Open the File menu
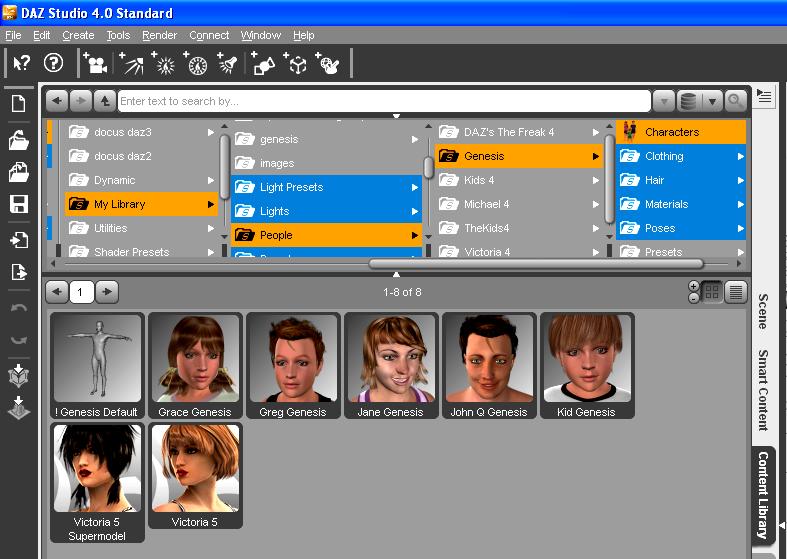Viewport: 787px width, 559px height. (x=13, y=35)
